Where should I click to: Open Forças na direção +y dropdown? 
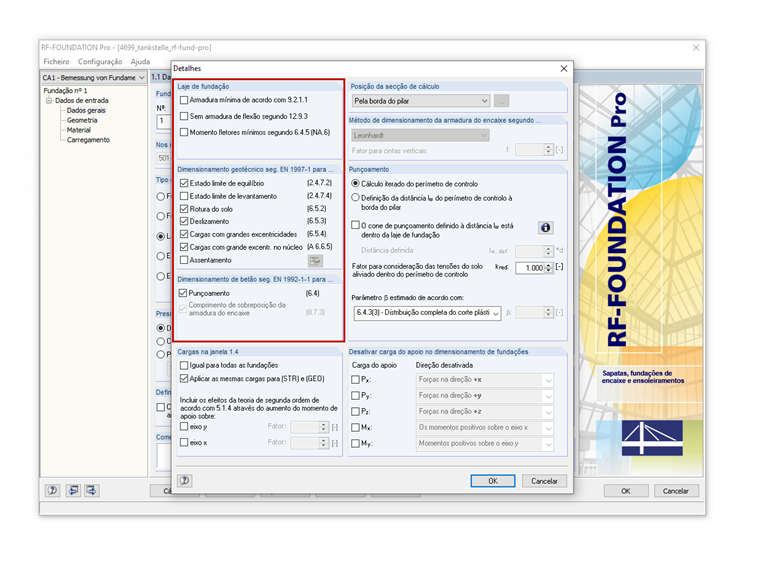[x=485, y=396]
